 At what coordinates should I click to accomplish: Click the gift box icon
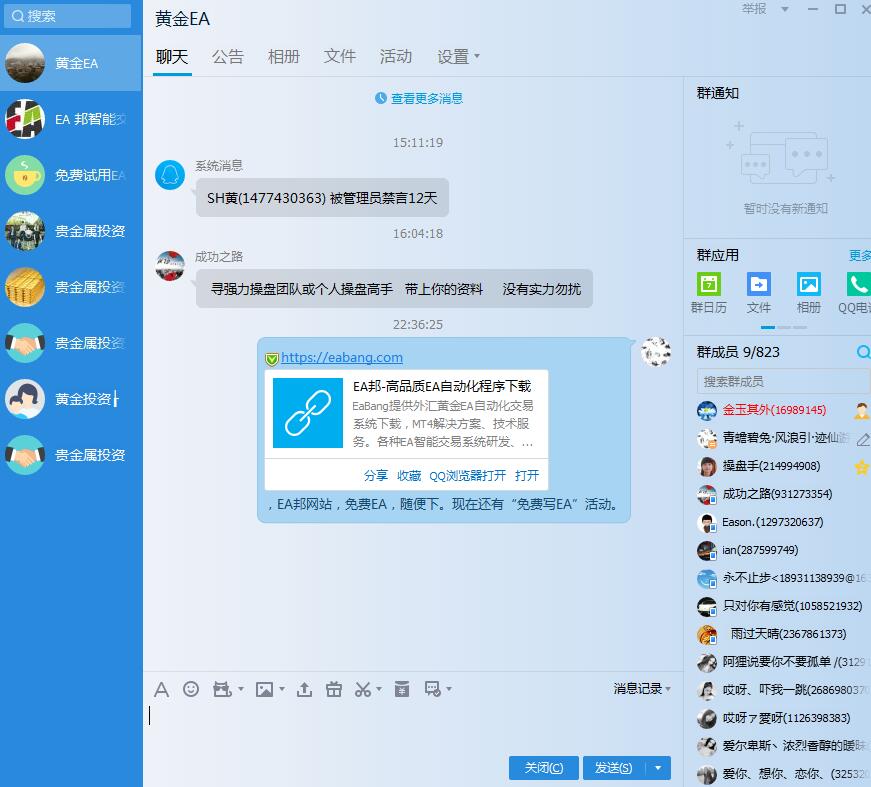point(334,689)
